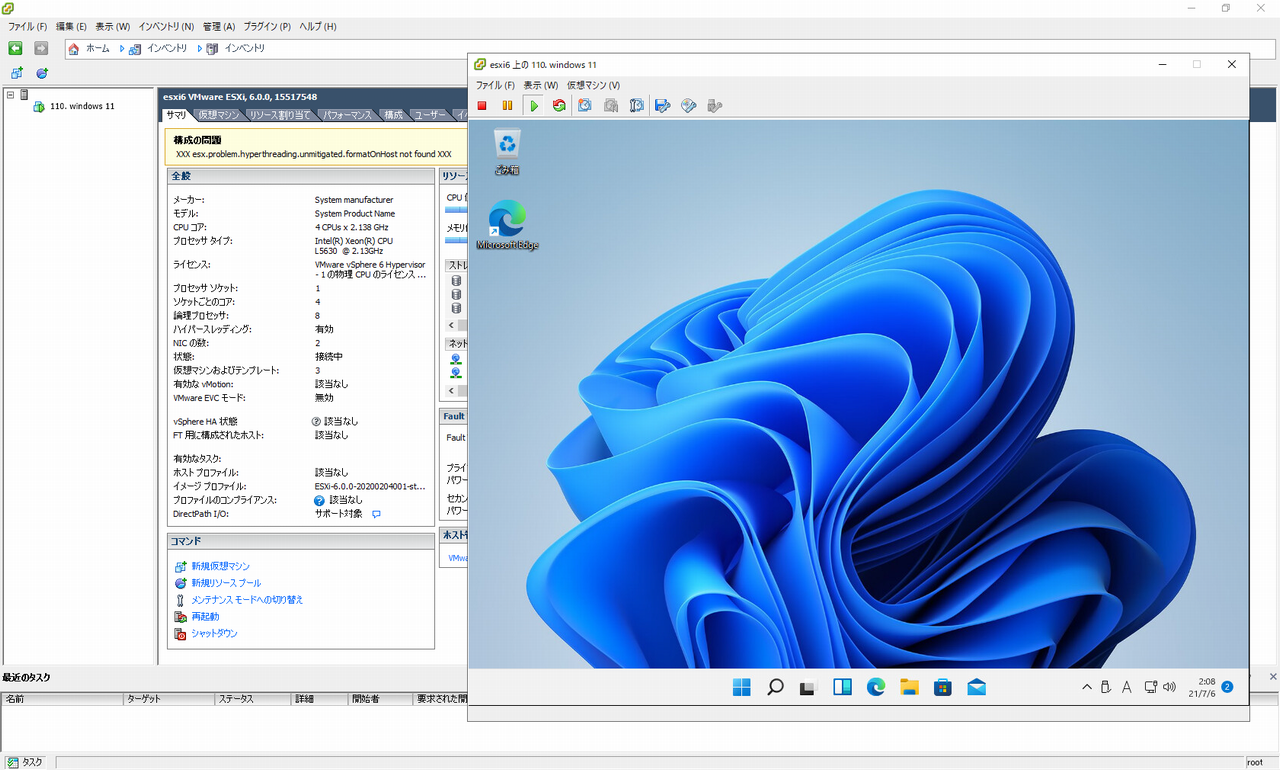Click the red power-off button in the VM console toolbar
Screen dimensions: 1280x770
pos(482,105)
